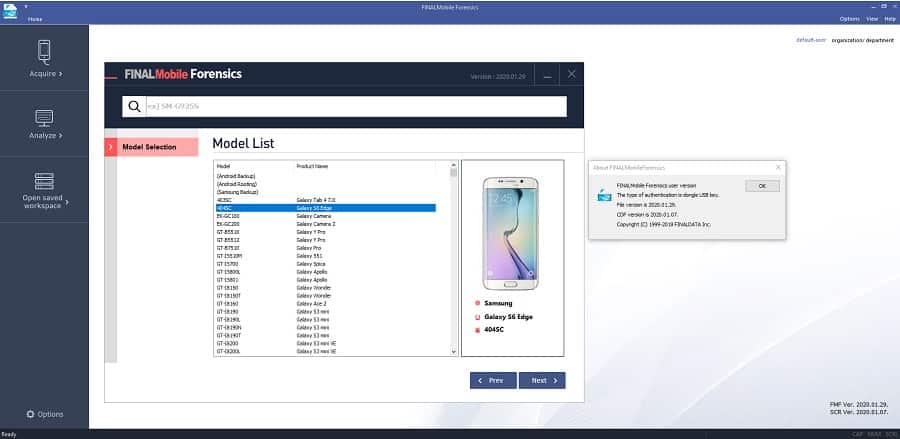Close the About FINALMobileForensics dialog

pos(778,167)
